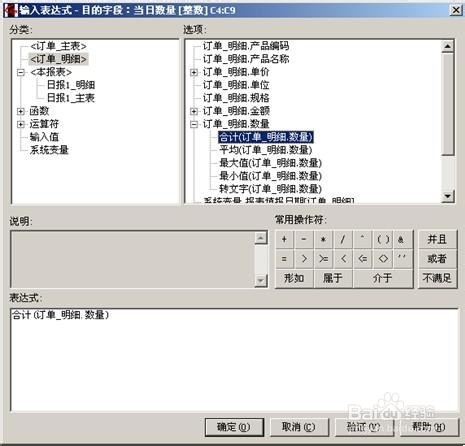465x446 pixels.
Task: Click the 介于 operator button
Action: [383, 278]
